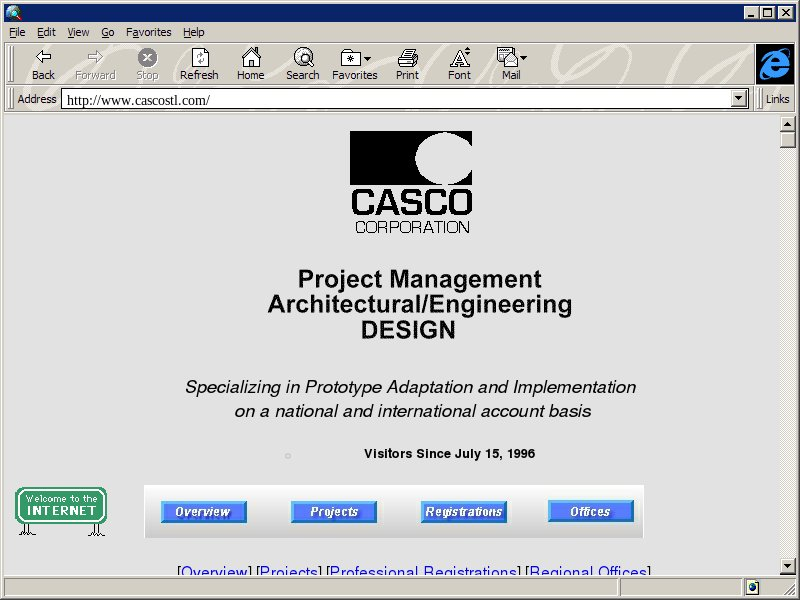Expand the address bar history dropdown arrow
Viewport: 800px width, 600px height.
pos(740,99)
